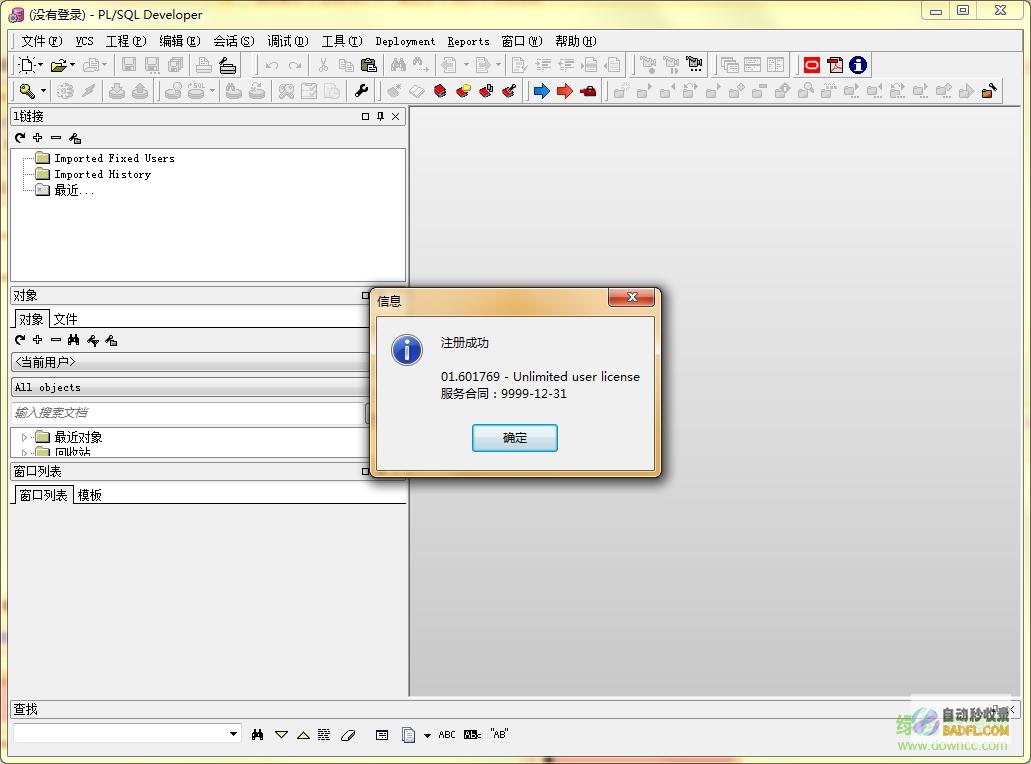
Task: Click the plus icon in connection panel
Action: [x=37, y=137]
